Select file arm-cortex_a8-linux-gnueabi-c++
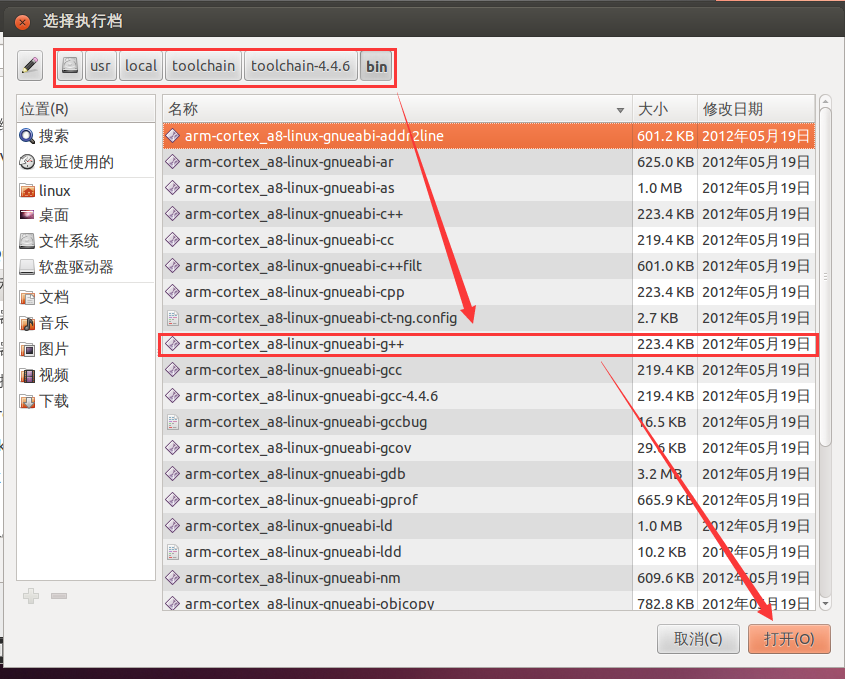Image resolution: width=845 pixels, height=679 pixels. [x=489, y=214]
